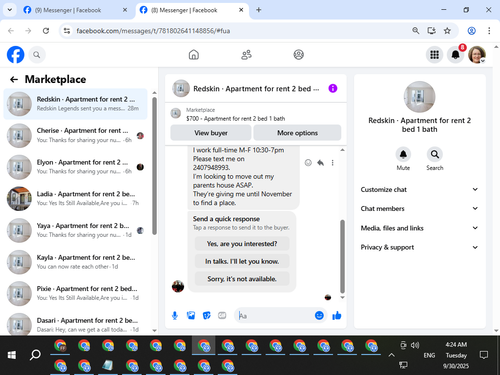Open the Groups icon in top navigation
This screenshot has width=500, height=375.
pos(299,55)
